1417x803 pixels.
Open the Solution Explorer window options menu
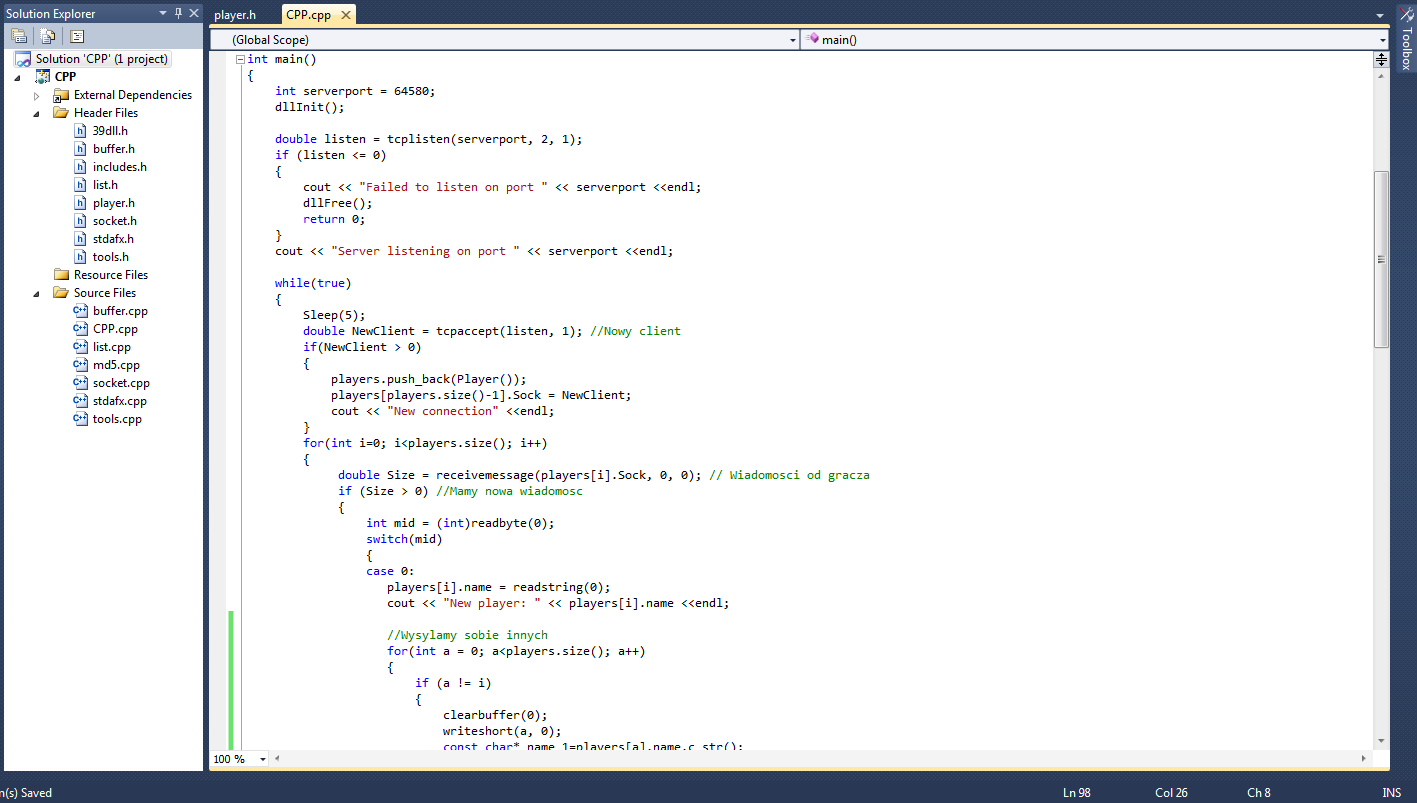click(x=164, y=13)
